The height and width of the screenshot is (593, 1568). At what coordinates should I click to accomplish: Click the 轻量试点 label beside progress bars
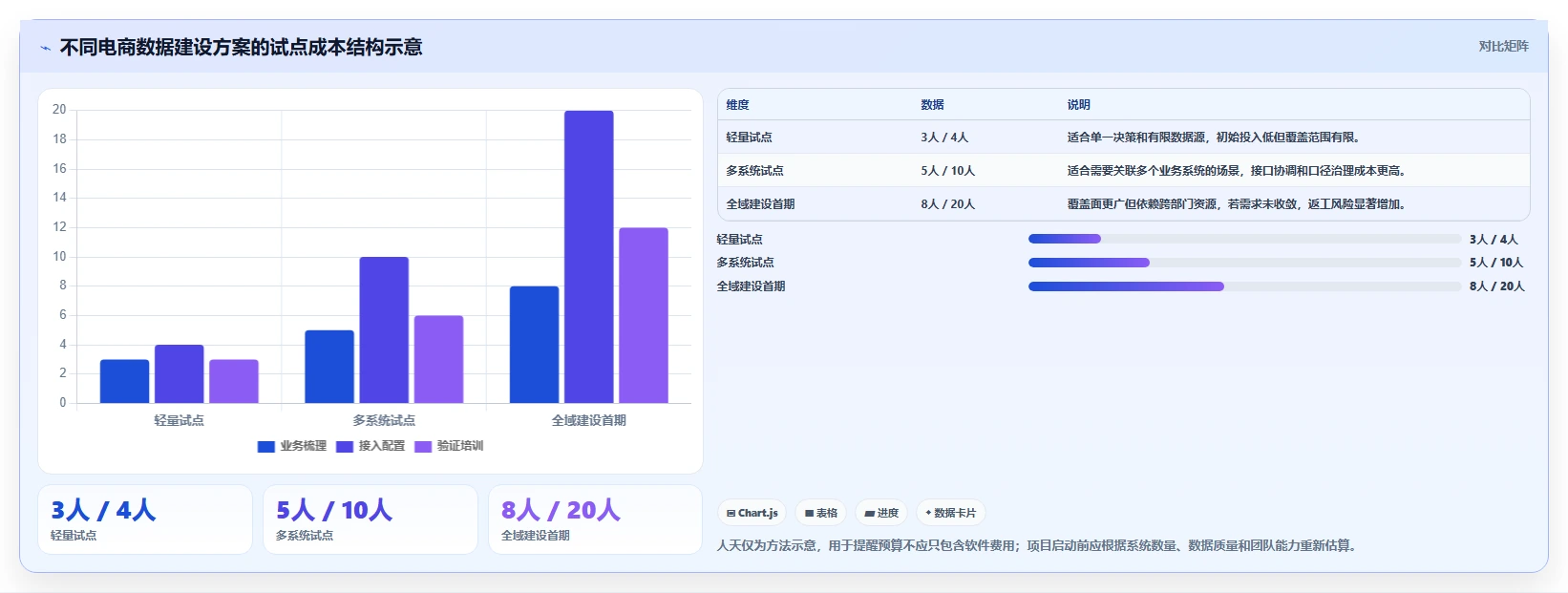740,240
